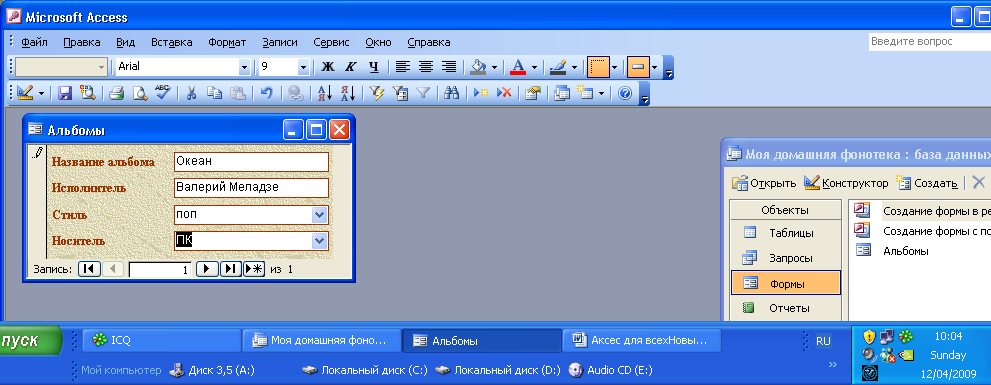Screen dimensions: 991x385
Task: Expand font color dropdown arrow
Action: (x=534, y=66)
